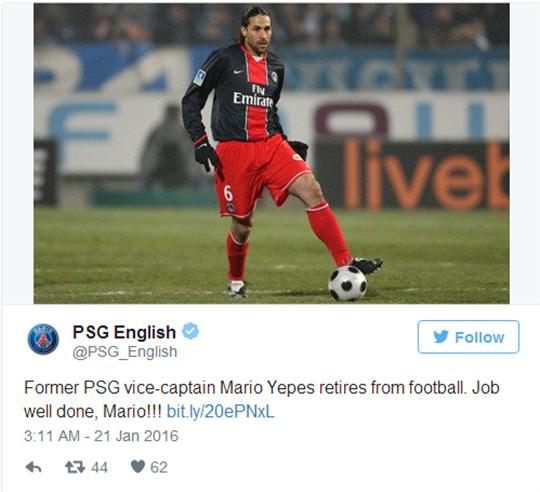Open the PSG crest profile avatar

[x=43, y=339]
